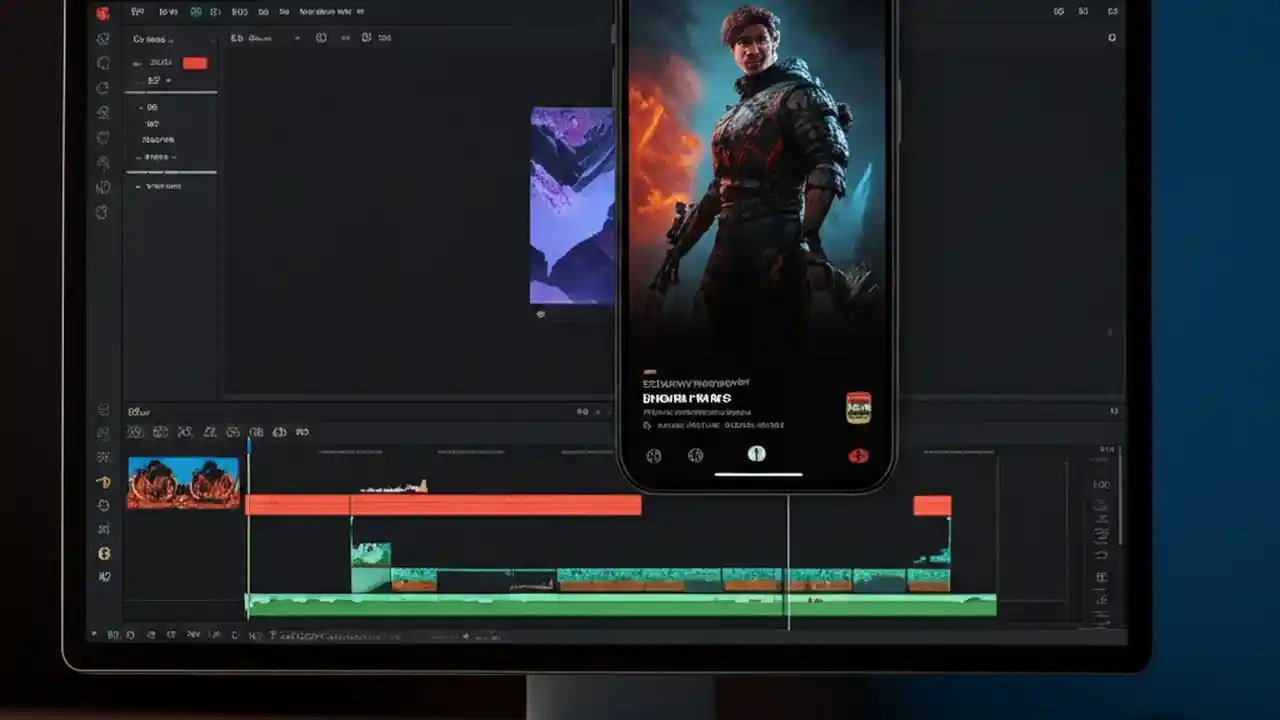Click the yellow lock-style icon in the timeline sidebar
The height and width of the screenshot is (720, 1280).
click(104, 552)
